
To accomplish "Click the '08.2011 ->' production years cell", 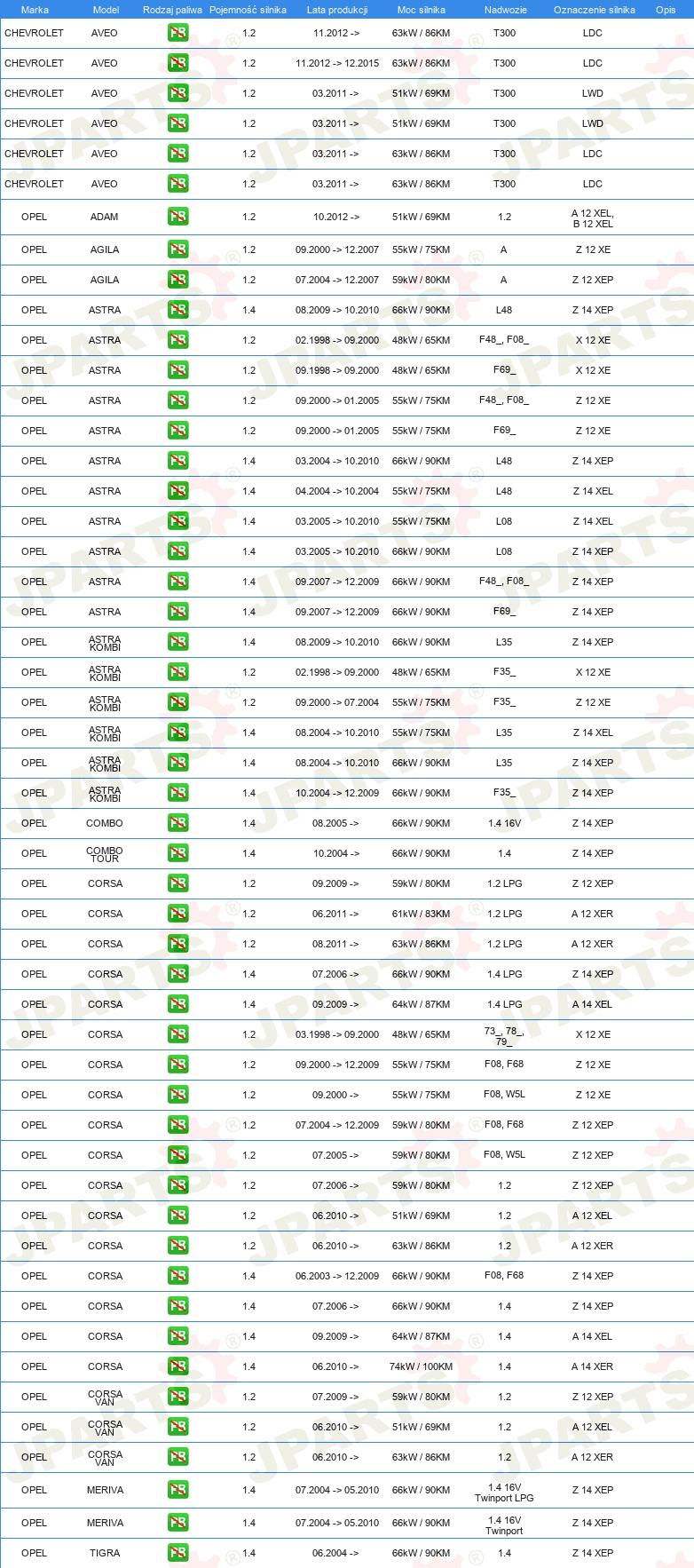I will pyautogui.click(x=335, y=944).
